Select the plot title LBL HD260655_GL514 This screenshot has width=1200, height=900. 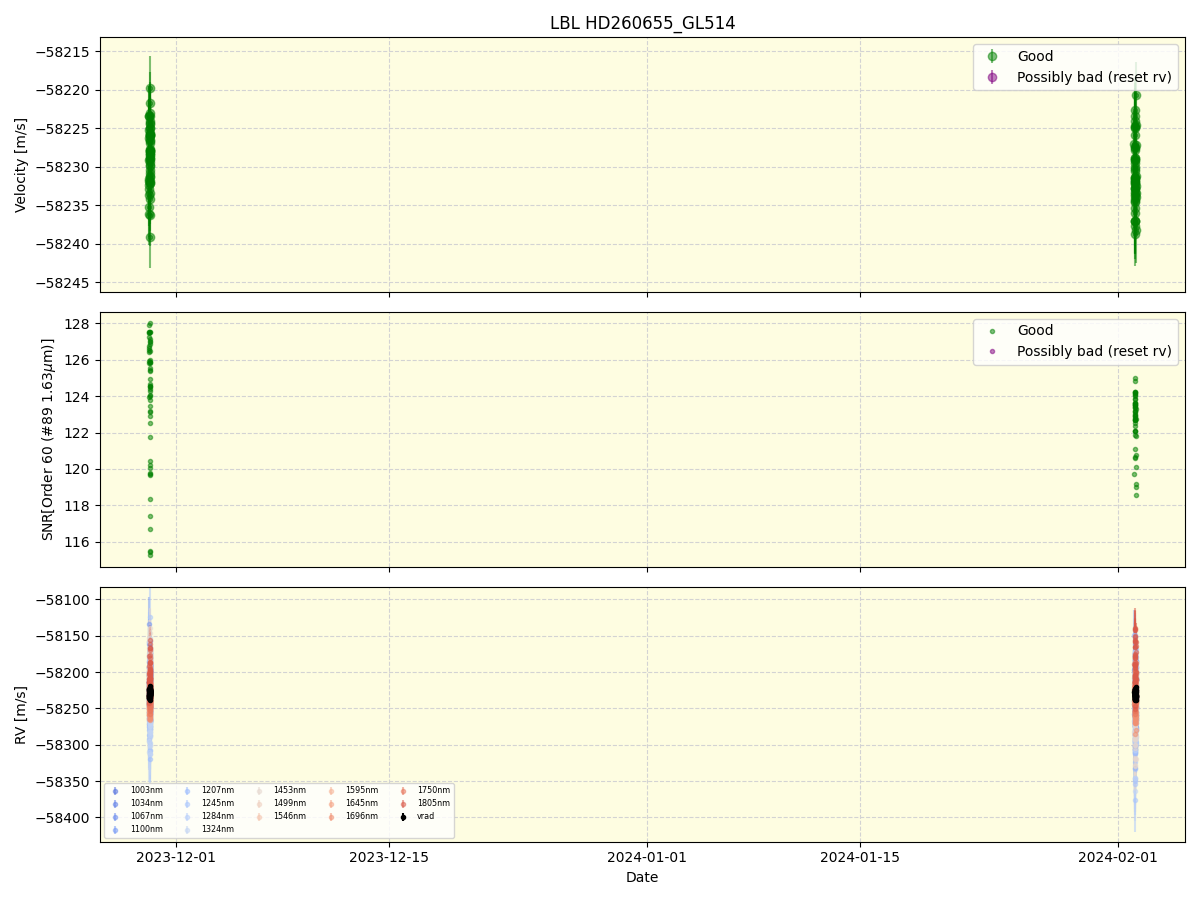642,23
